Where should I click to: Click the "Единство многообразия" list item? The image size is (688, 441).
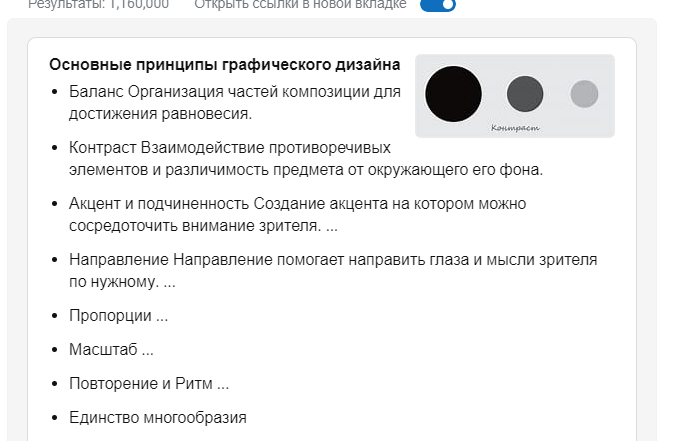click(x=157, y=418)
